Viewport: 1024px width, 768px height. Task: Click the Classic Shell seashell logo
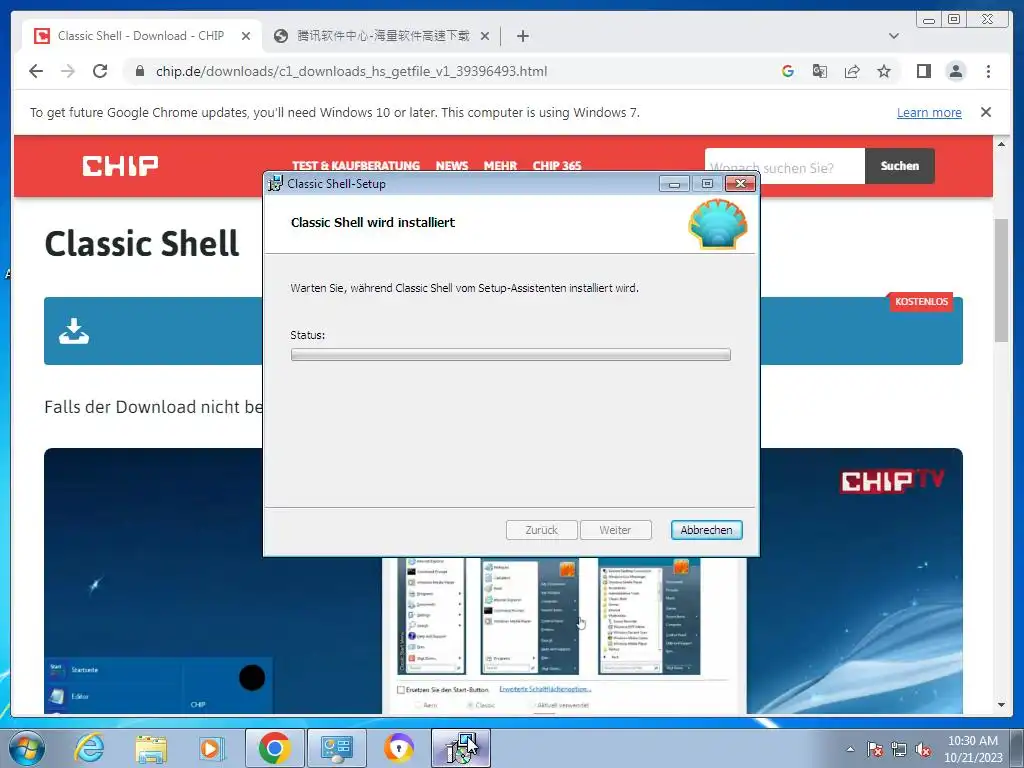(718, 224)
